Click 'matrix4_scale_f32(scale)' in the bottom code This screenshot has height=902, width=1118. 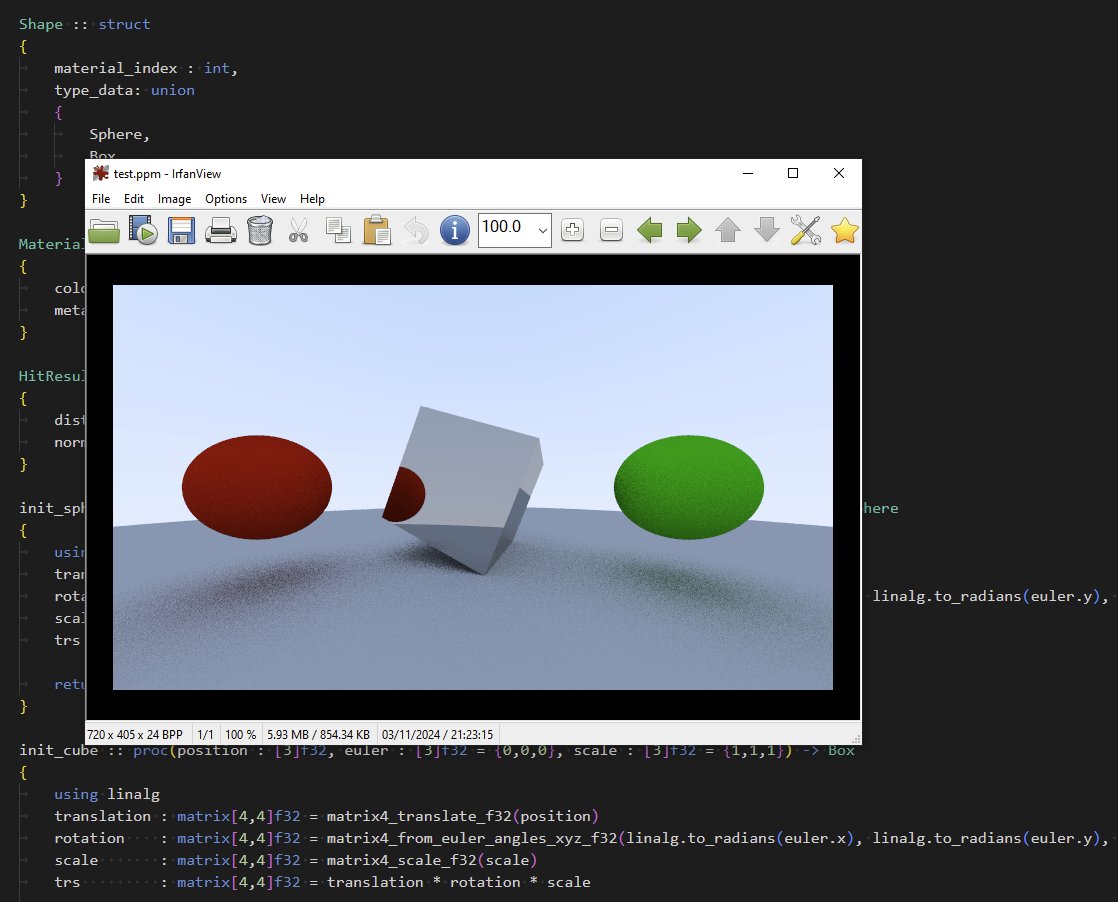(x=431, y=861)
